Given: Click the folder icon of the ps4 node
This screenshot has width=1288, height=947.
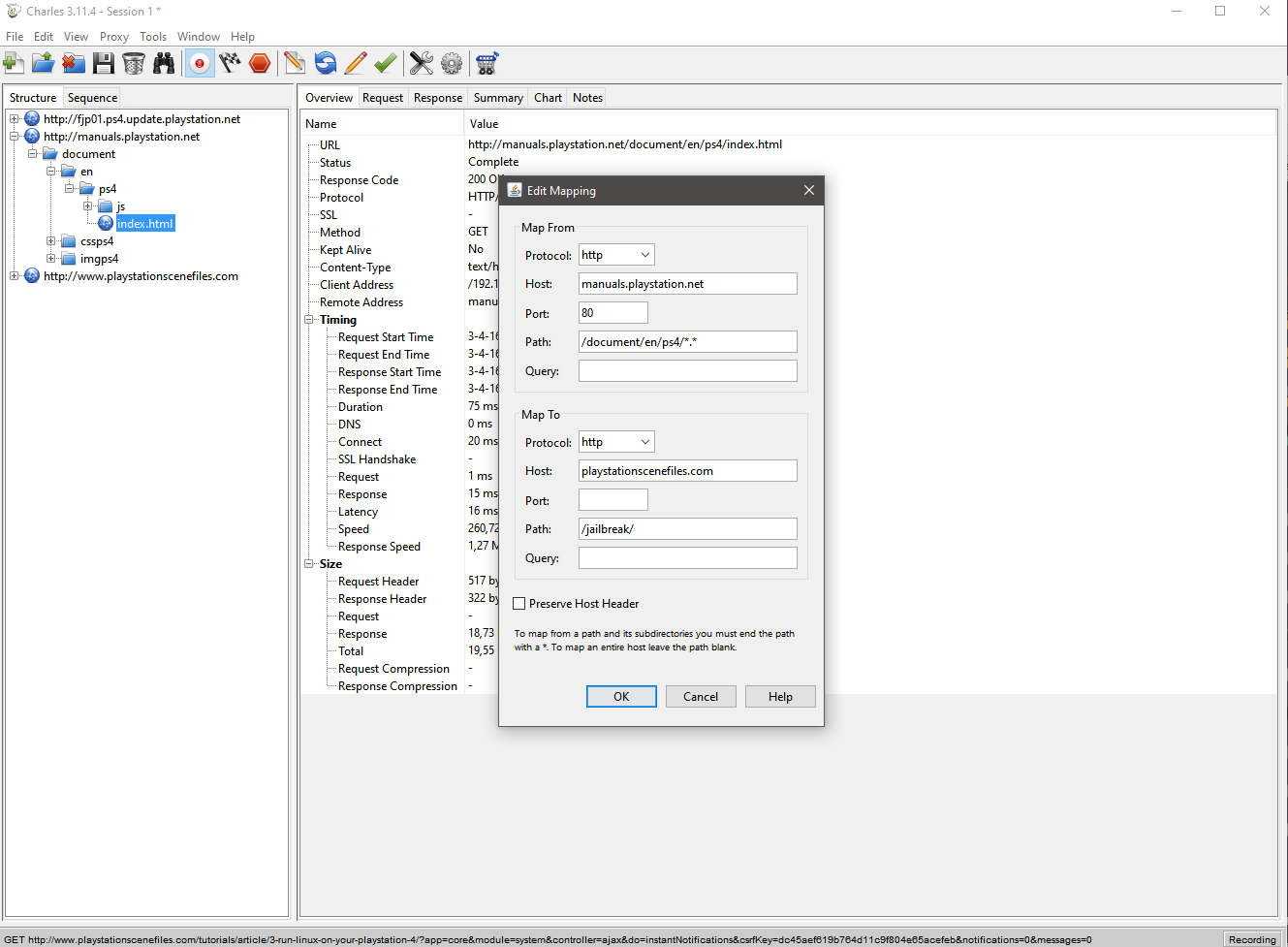Looking at the screenshot, I should point(87,189).
